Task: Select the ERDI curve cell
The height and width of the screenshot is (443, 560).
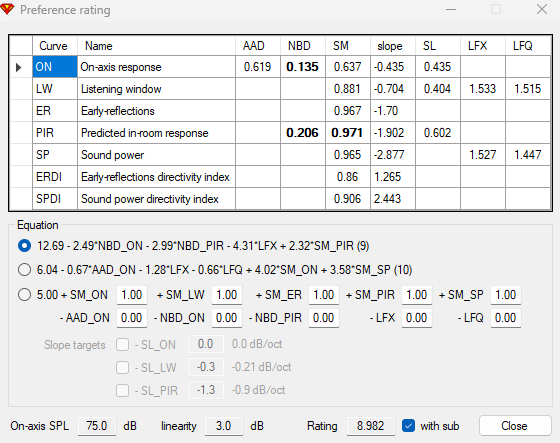Action: pyautogui.click(x=55, y=177)
